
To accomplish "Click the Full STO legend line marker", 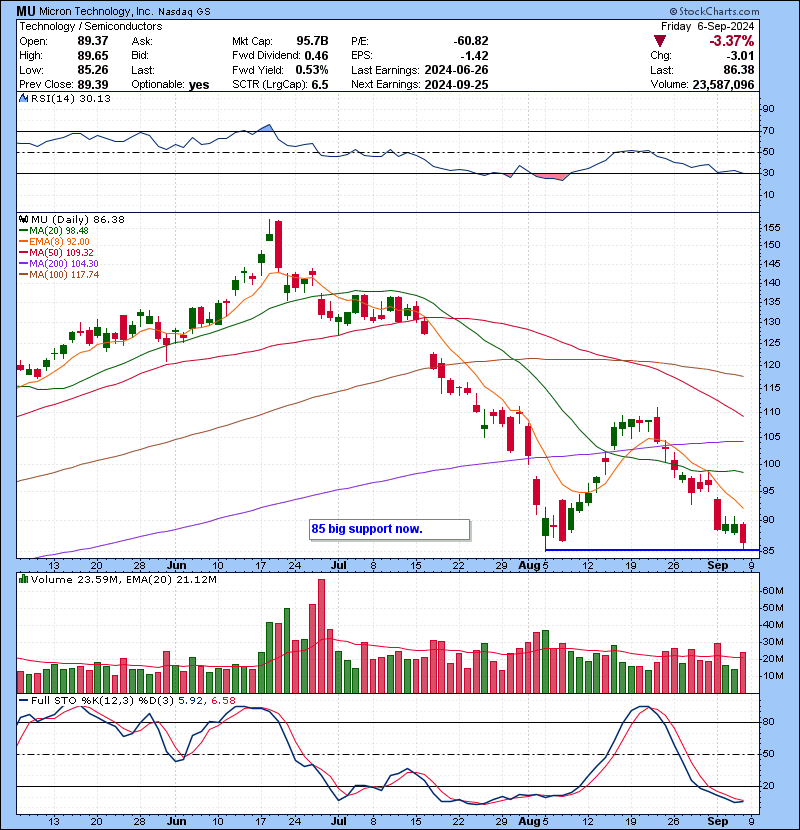I will [x=23, y=700].
